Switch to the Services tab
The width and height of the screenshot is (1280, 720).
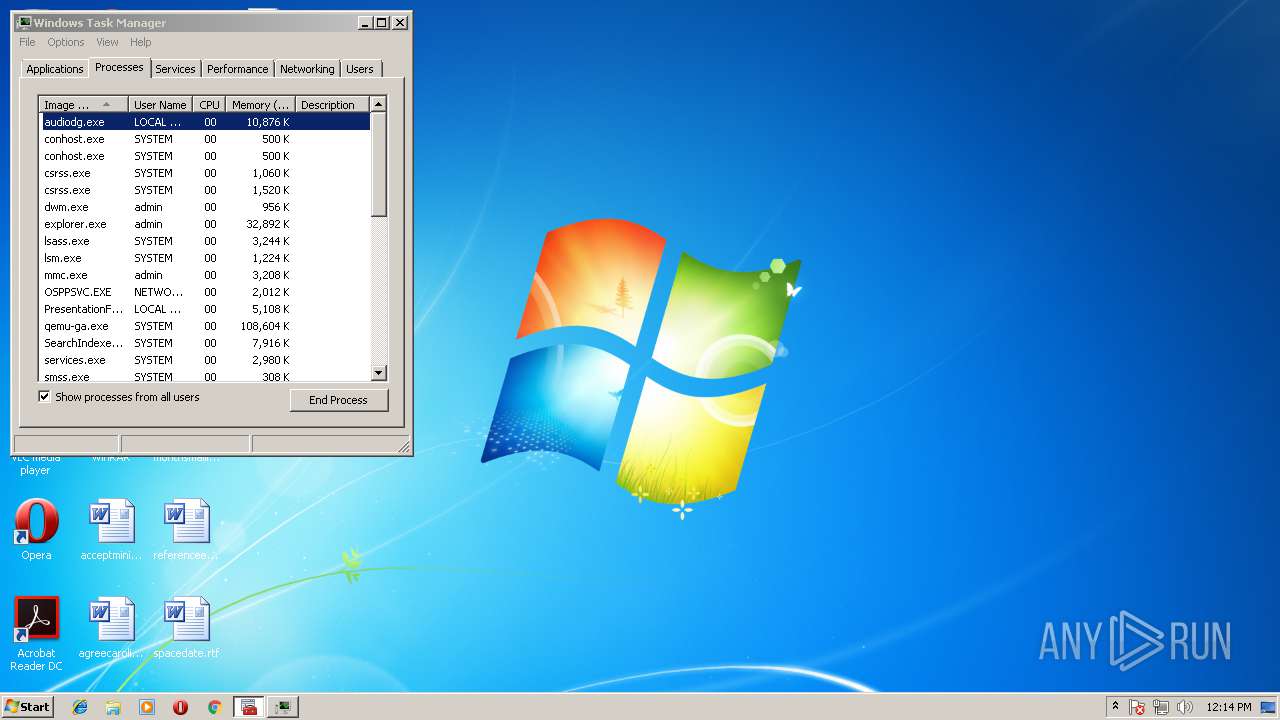click(x=175, y=69)
